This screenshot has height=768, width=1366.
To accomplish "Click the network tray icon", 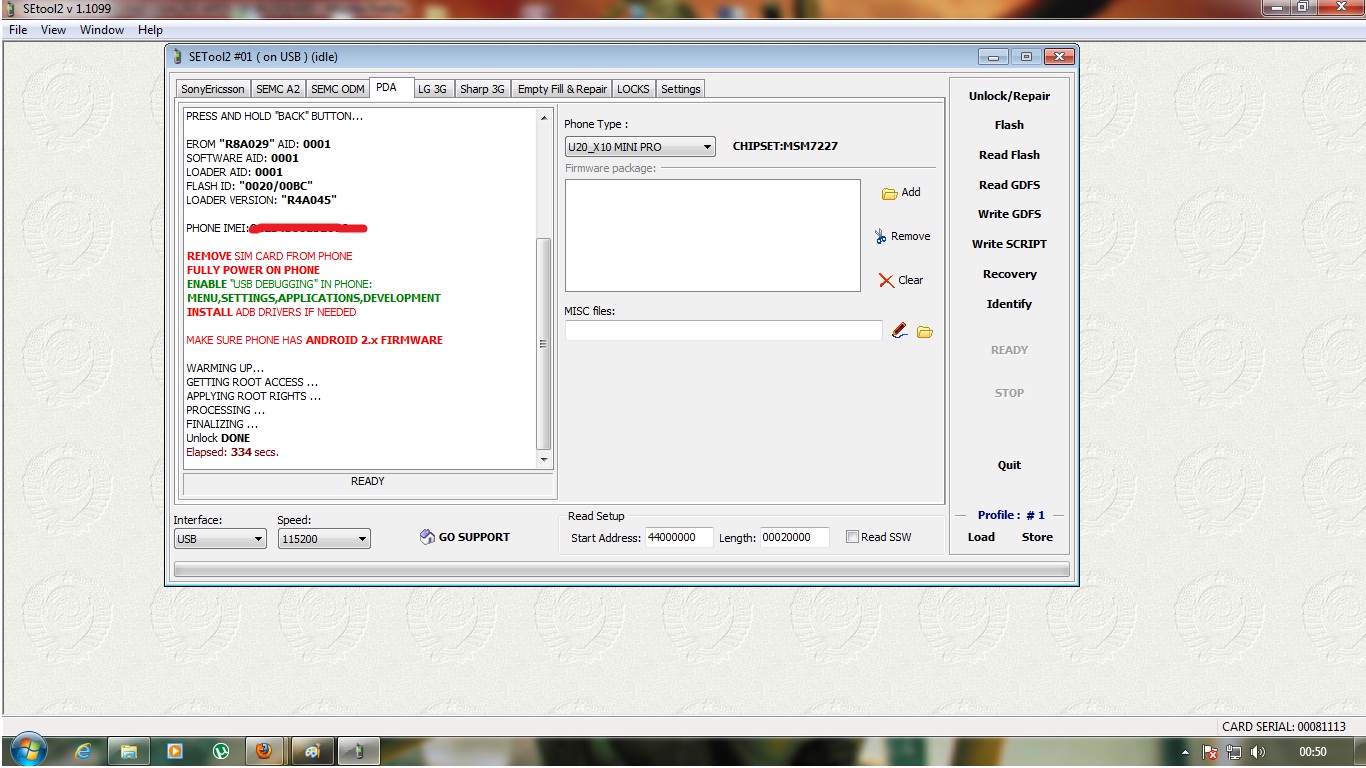I will coord(1234,752).
